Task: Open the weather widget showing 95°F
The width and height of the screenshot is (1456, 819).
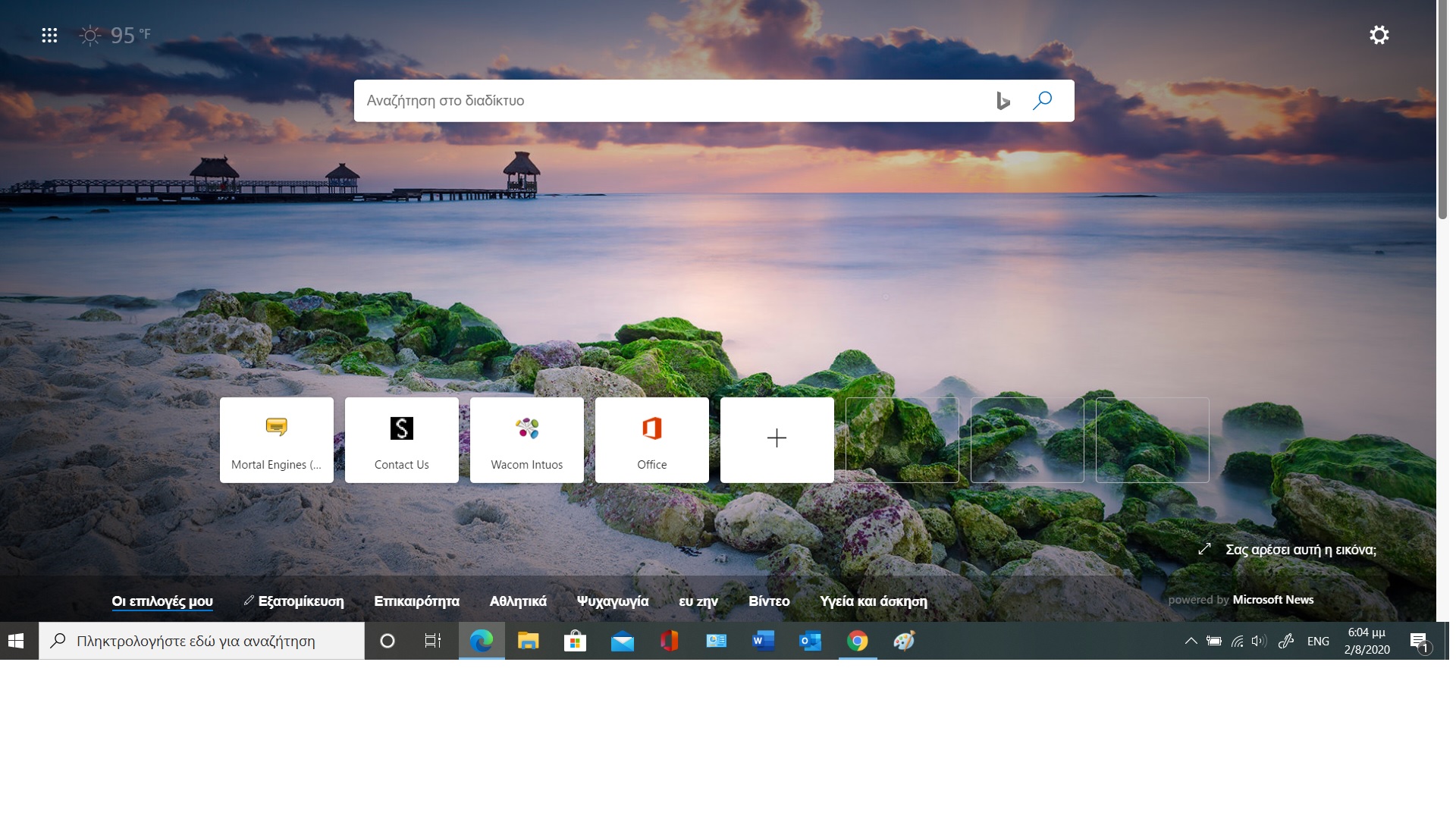Action: point(115,35)
